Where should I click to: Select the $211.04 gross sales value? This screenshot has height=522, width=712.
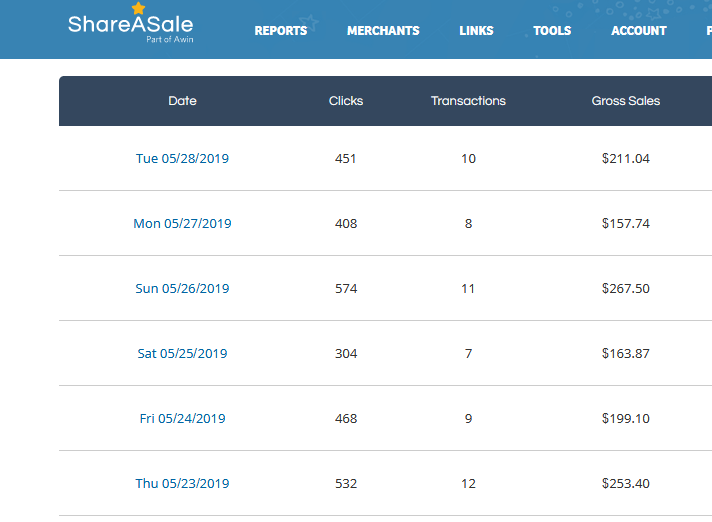626,158
